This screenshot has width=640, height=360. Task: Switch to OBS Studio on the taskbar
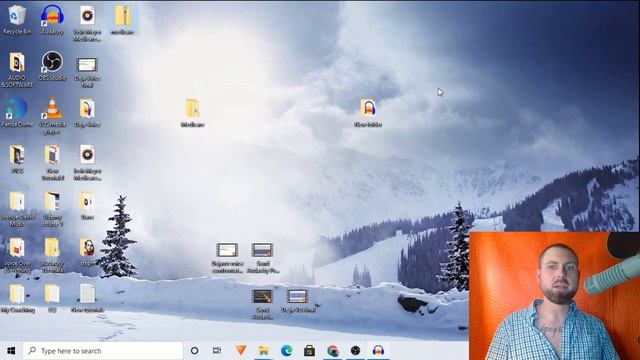[356, 351]
